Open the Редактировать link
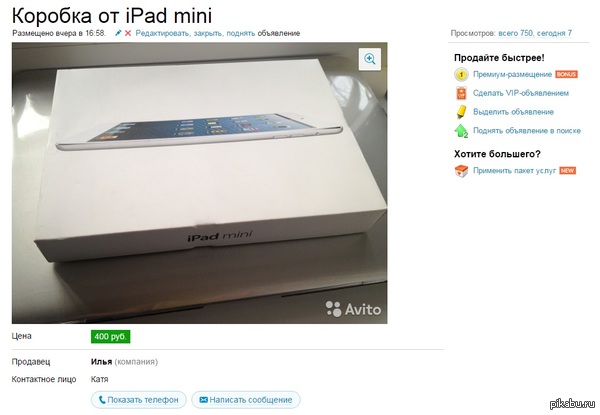Screen dimensions: 600x415 click(163, 33)
